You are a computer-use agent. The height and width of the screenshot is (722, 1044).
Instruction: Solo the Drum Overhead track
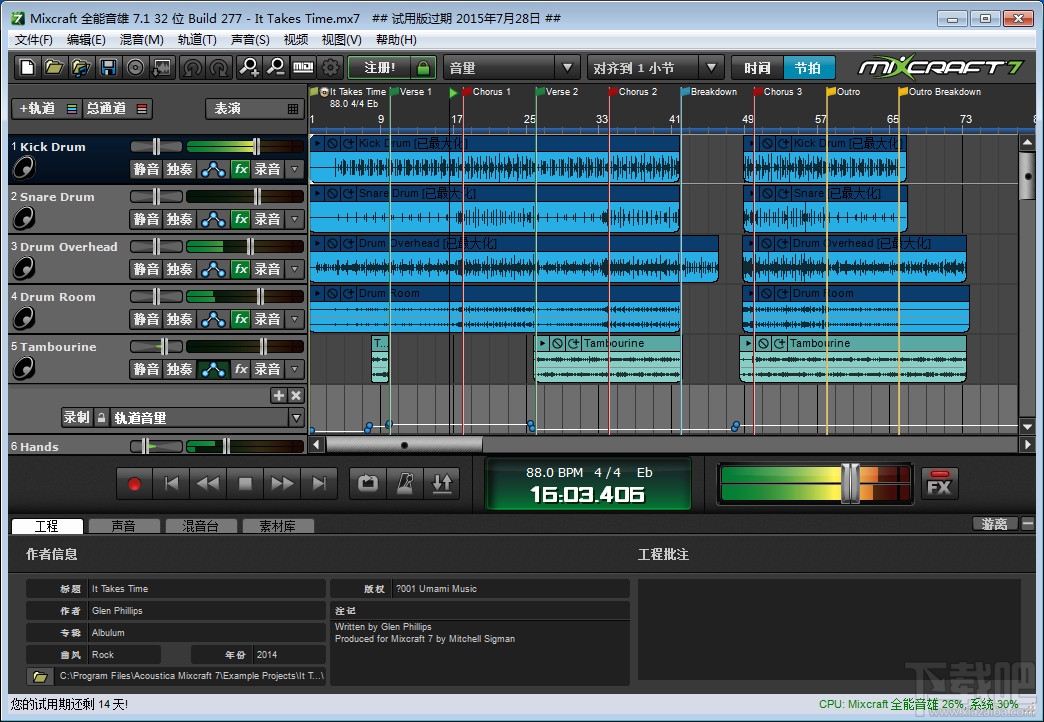point(179,269)
